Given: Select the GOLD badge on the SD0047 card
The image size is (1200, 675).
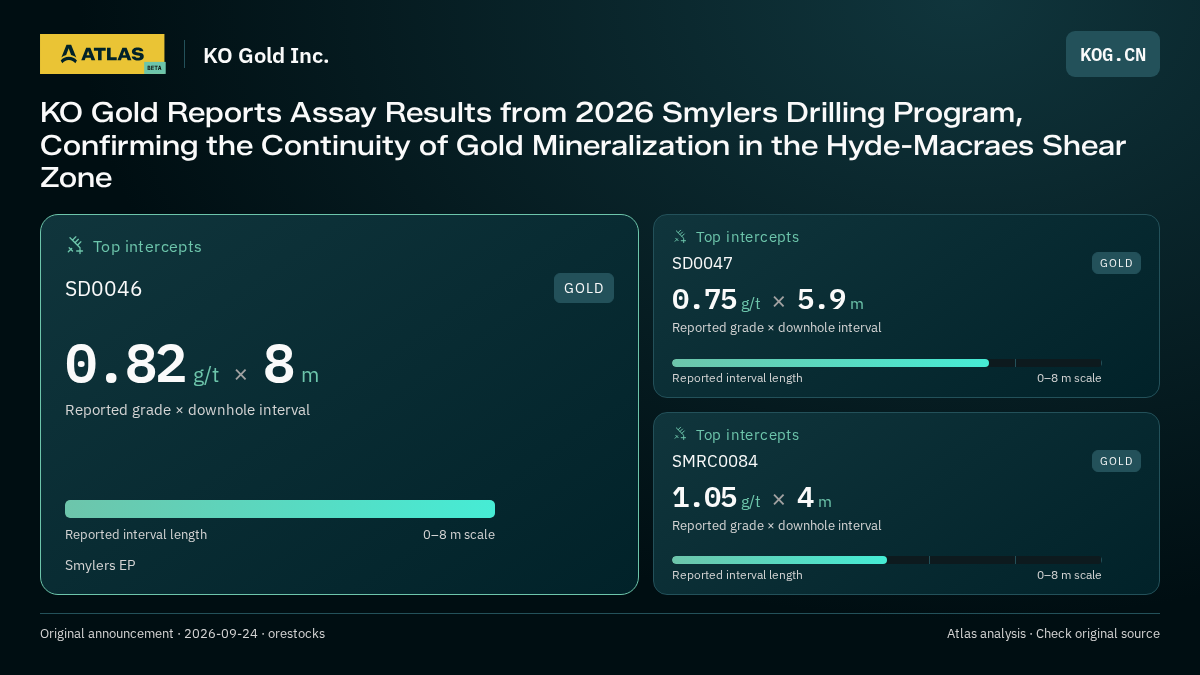Looking at the screenshot, I should 1116,263.
